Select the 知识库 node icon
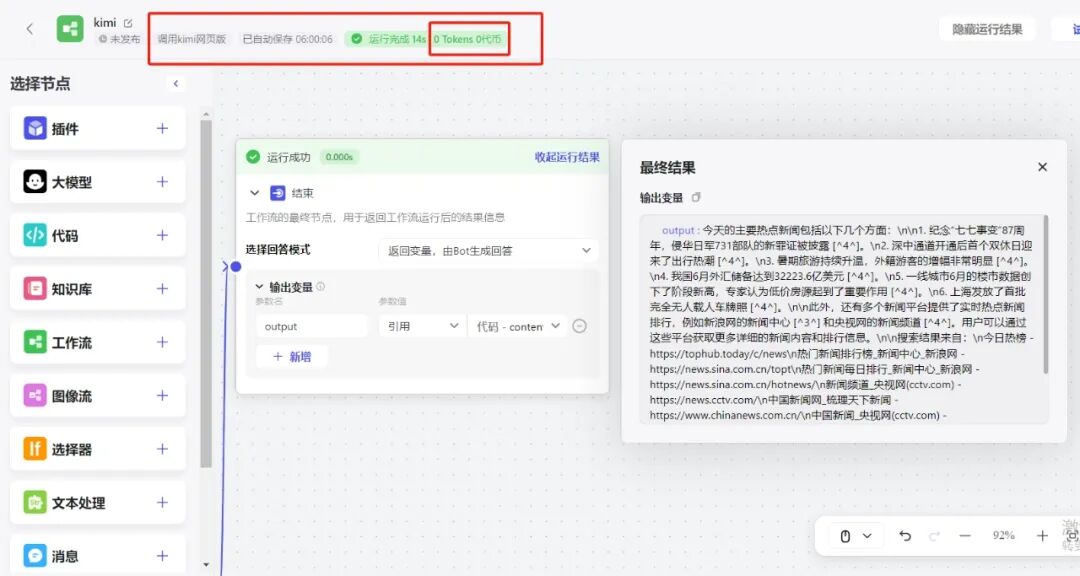Screen dimensions: 1080x576 pyautogui.click(x=35, y=289)
